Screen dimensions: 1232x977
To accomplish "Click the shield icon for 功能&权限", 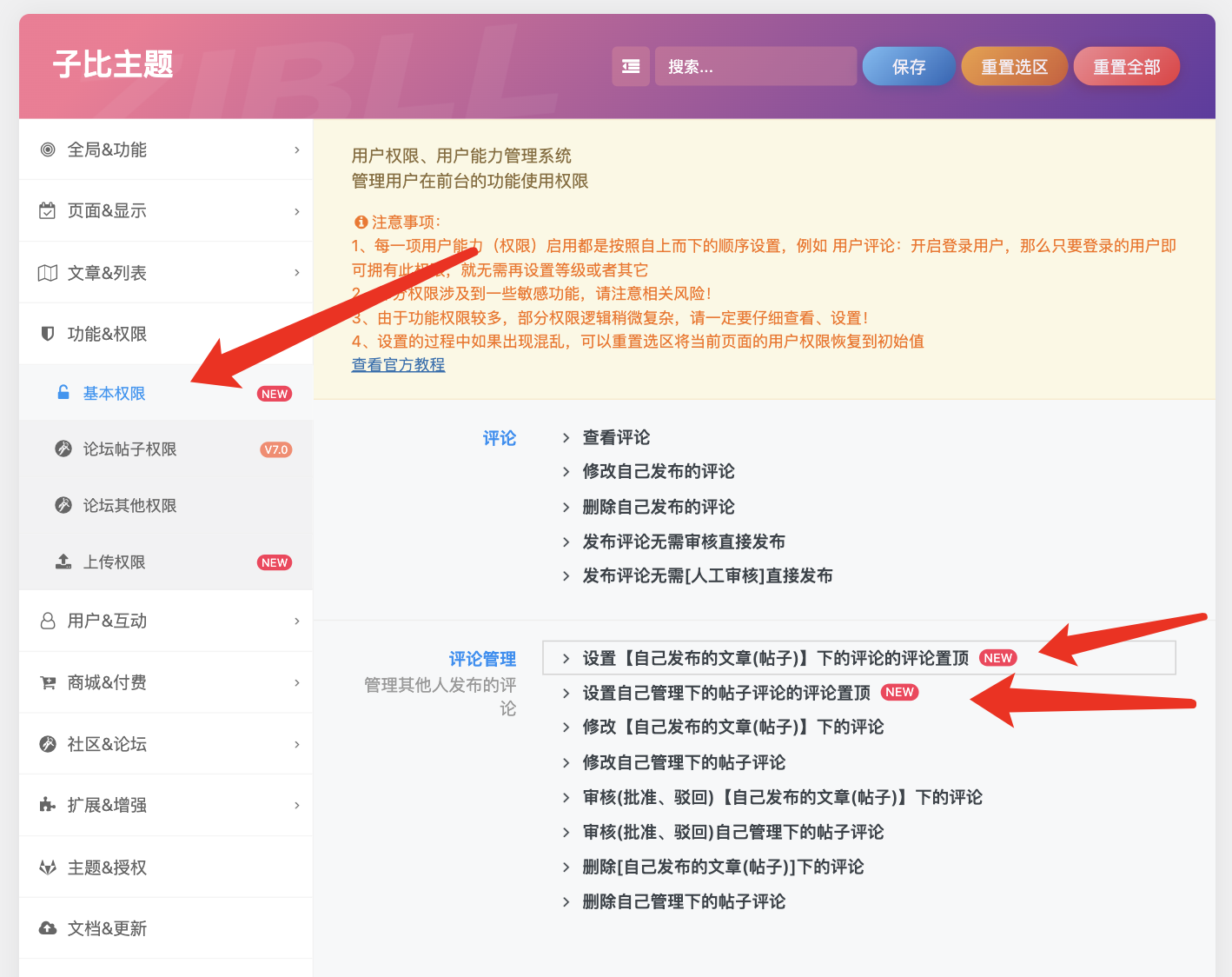I will pos(48,334).
